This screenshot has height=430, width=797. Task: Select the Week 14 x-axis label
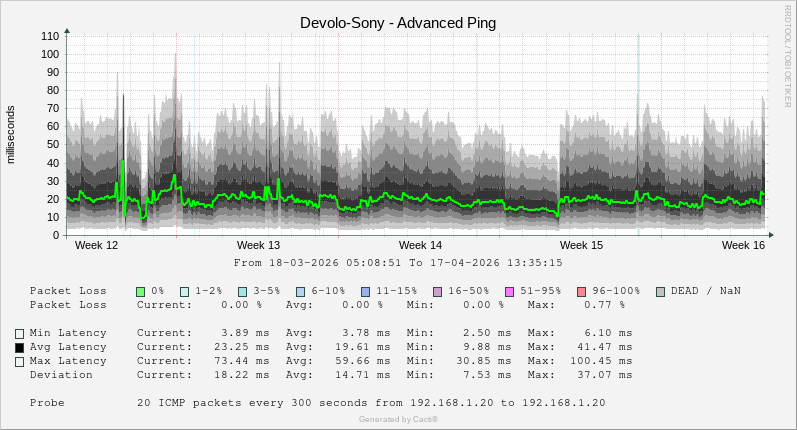420,245
